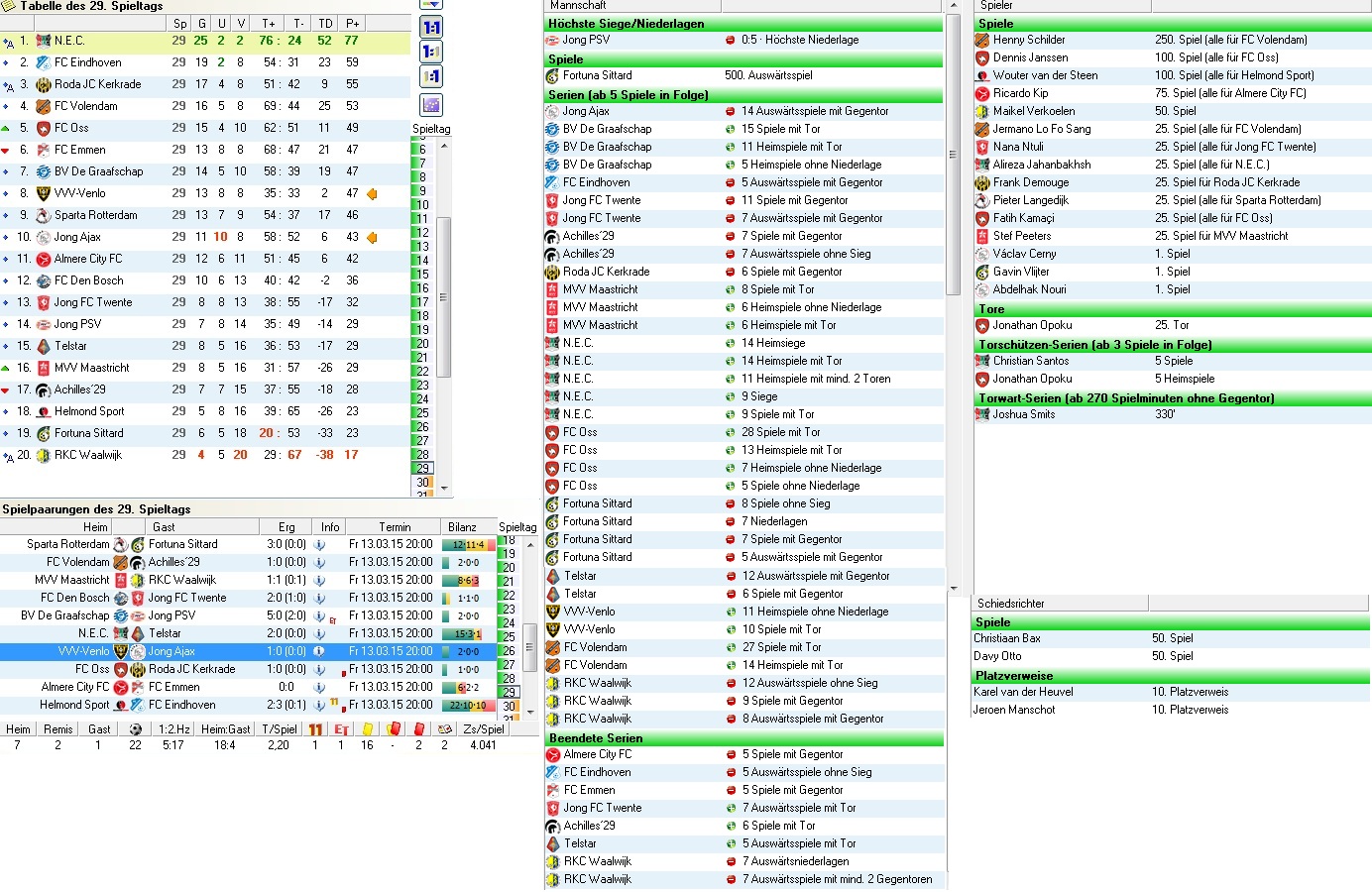Click Jonathan Opoku '25. Tor' row
The height and width of the screenshot is (892, 1372).
(x=1173, y=325)
